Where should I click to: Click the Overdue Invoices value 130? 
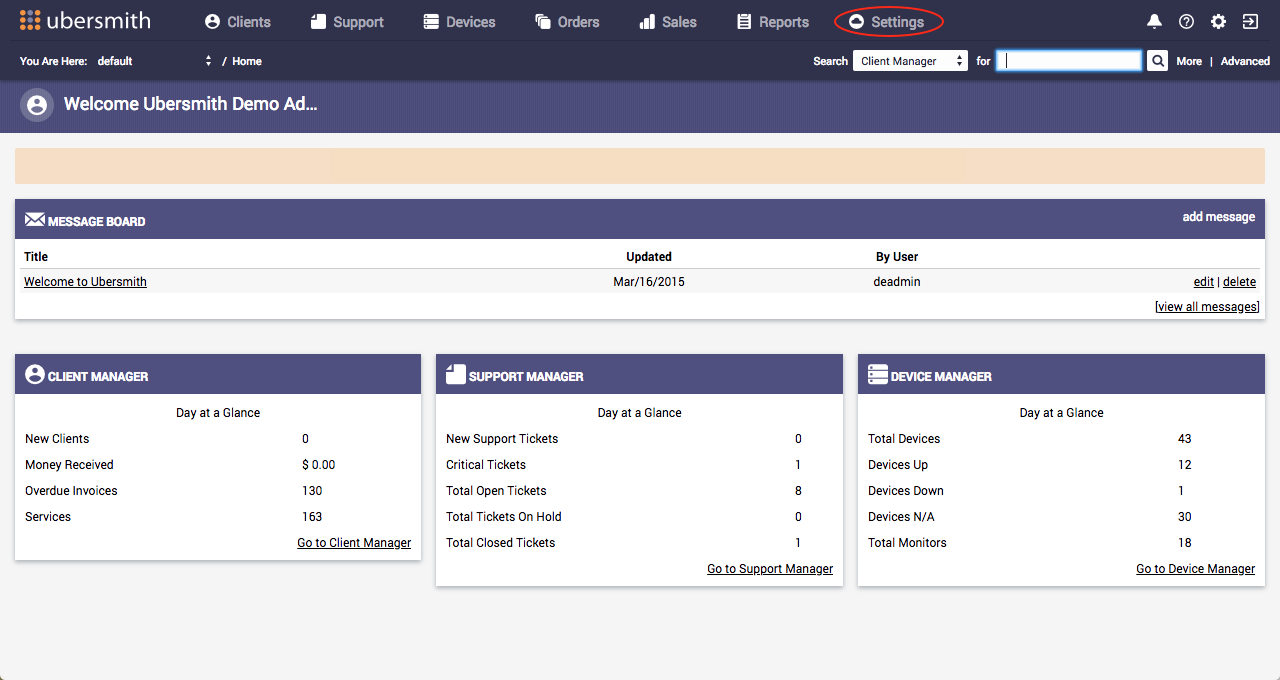point(312,491)
